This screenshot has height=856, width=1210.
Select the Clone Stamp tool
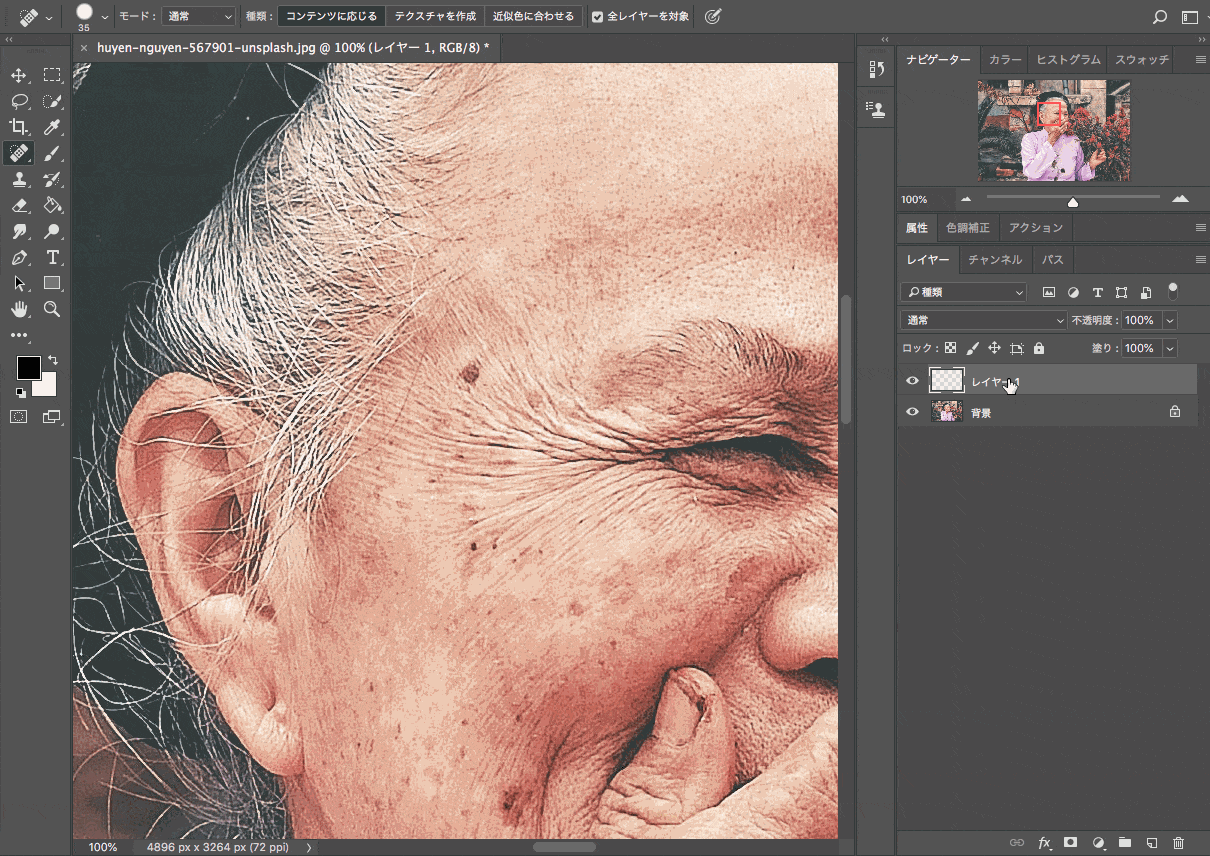tap(19, 179)
